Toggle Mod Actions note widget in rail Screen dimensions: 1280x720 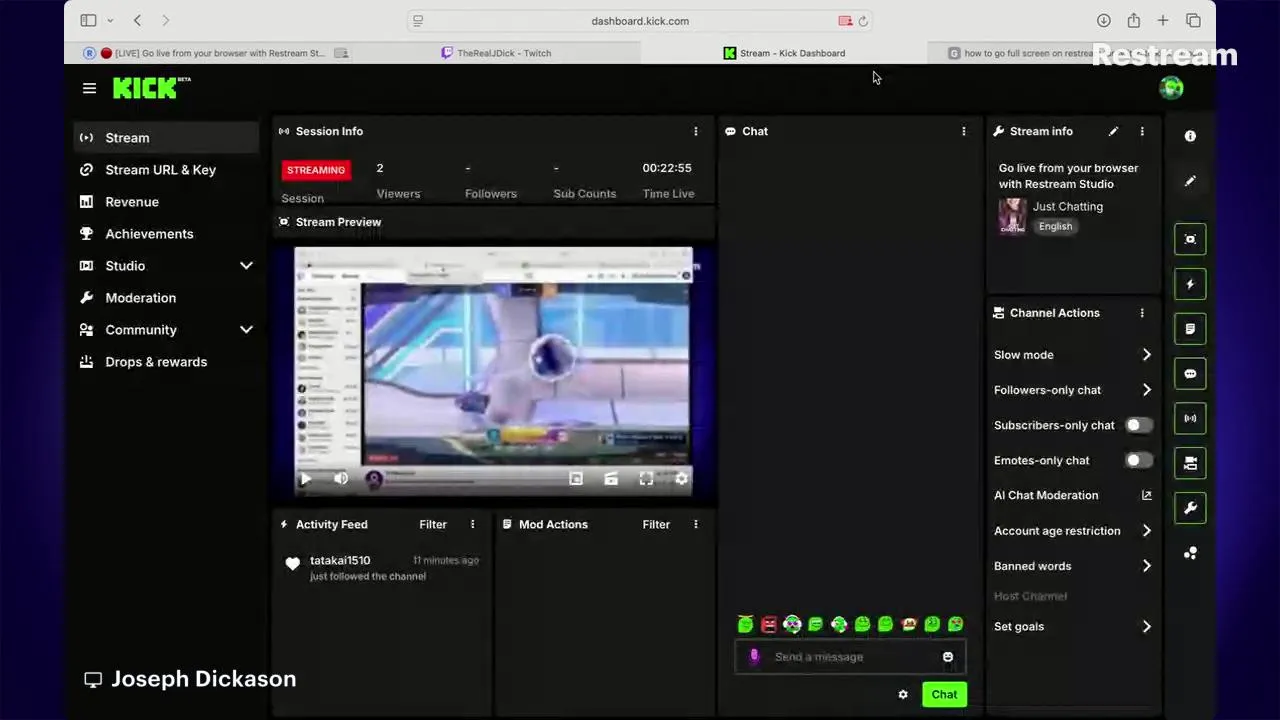click(x=1190, y=329)
